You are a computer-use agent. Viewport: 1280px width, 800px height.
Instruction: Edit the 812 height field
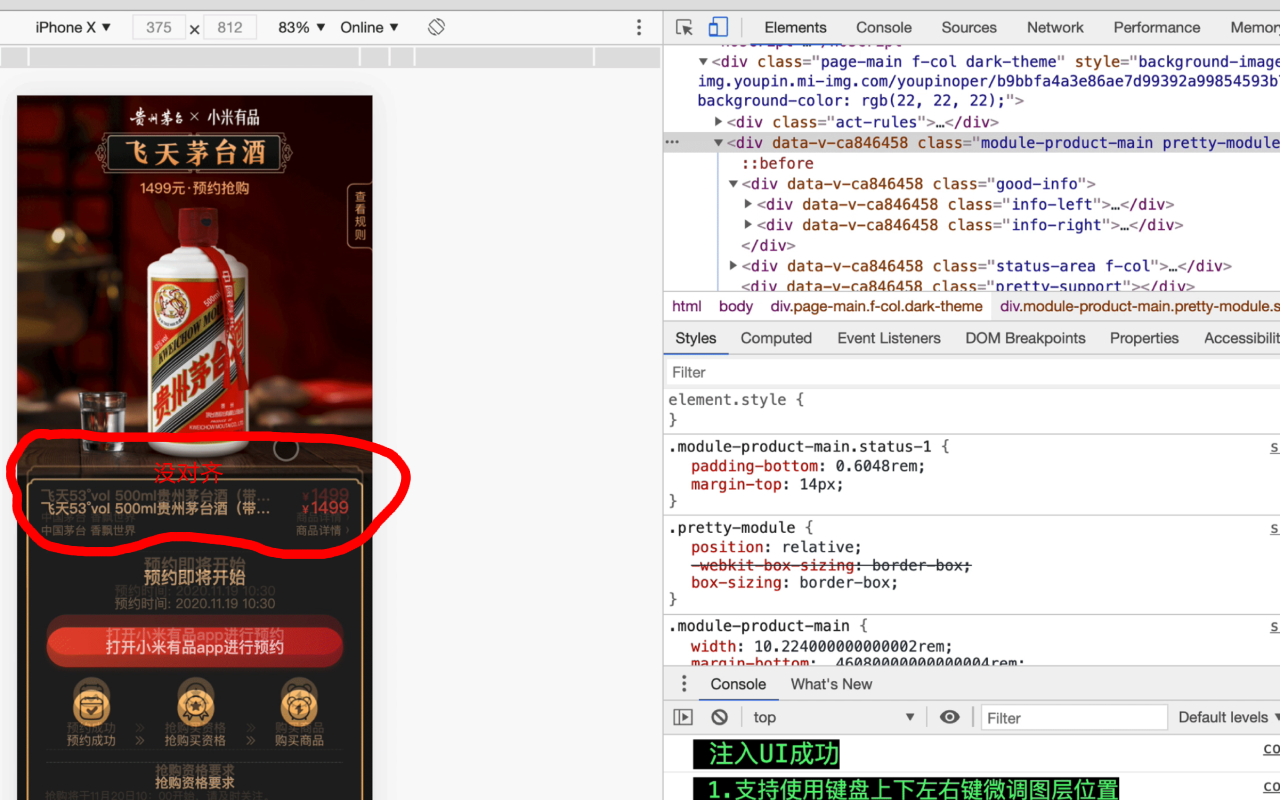point(230,27)
